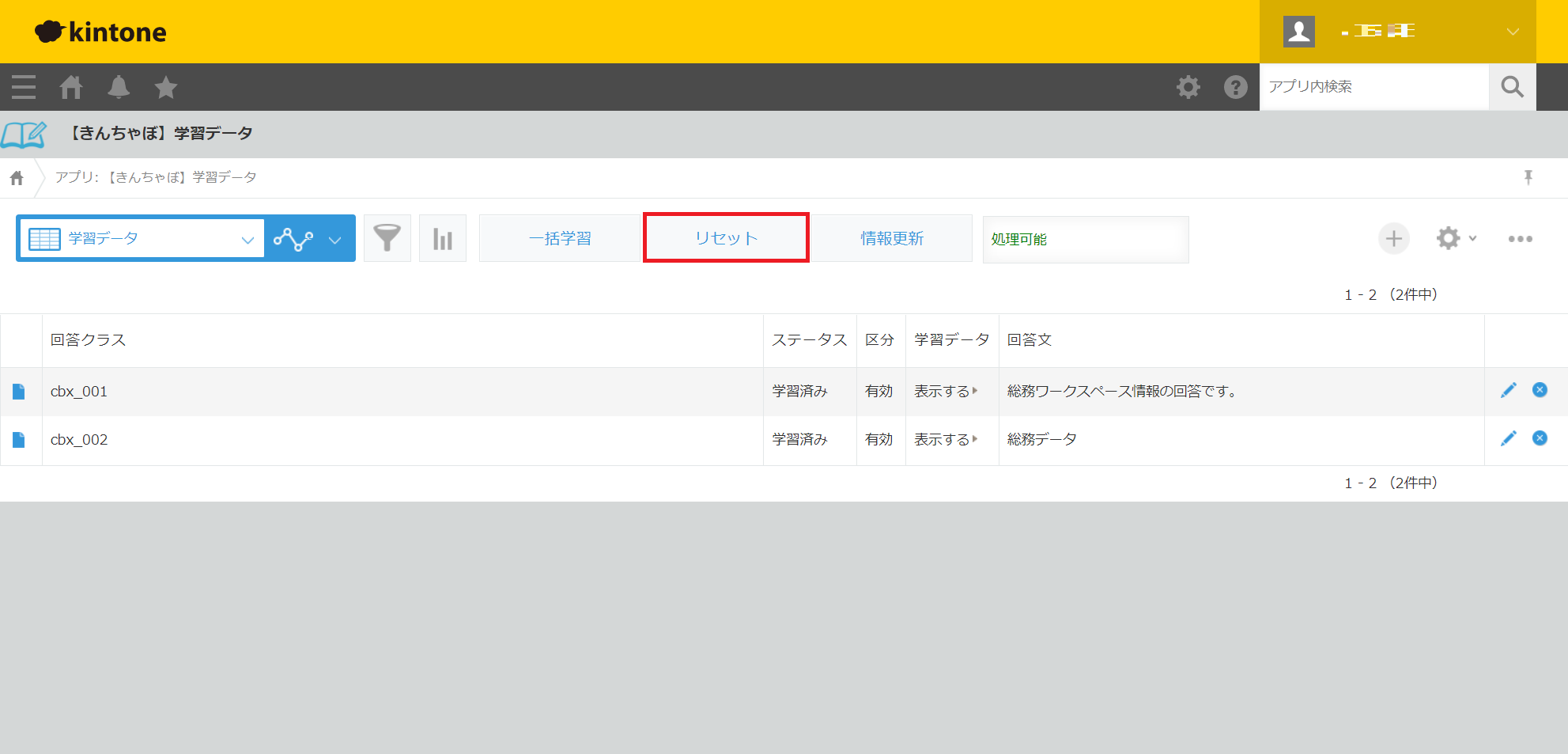This screenshot has width=1568, height=754.
Task: Focus the アプリ内検索 search field
Action: point(1373,87)
